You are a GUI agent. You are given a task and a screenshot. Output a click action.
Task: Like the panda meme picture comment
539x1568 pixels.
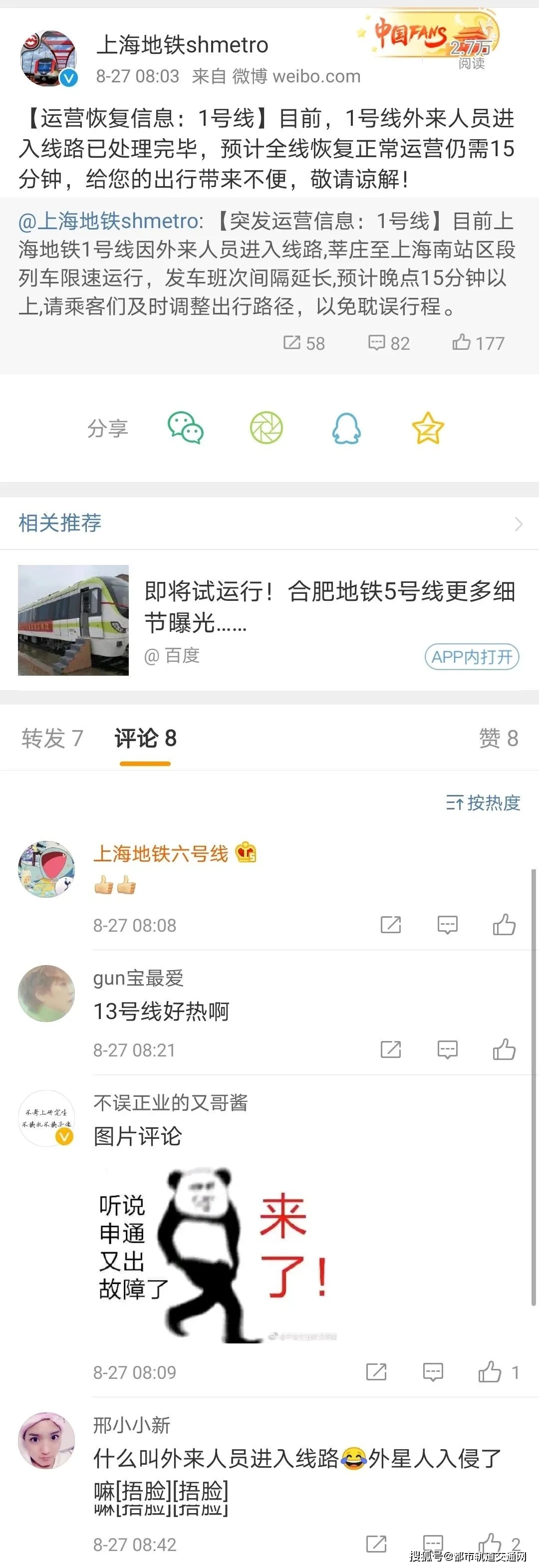pos(490,1372)
